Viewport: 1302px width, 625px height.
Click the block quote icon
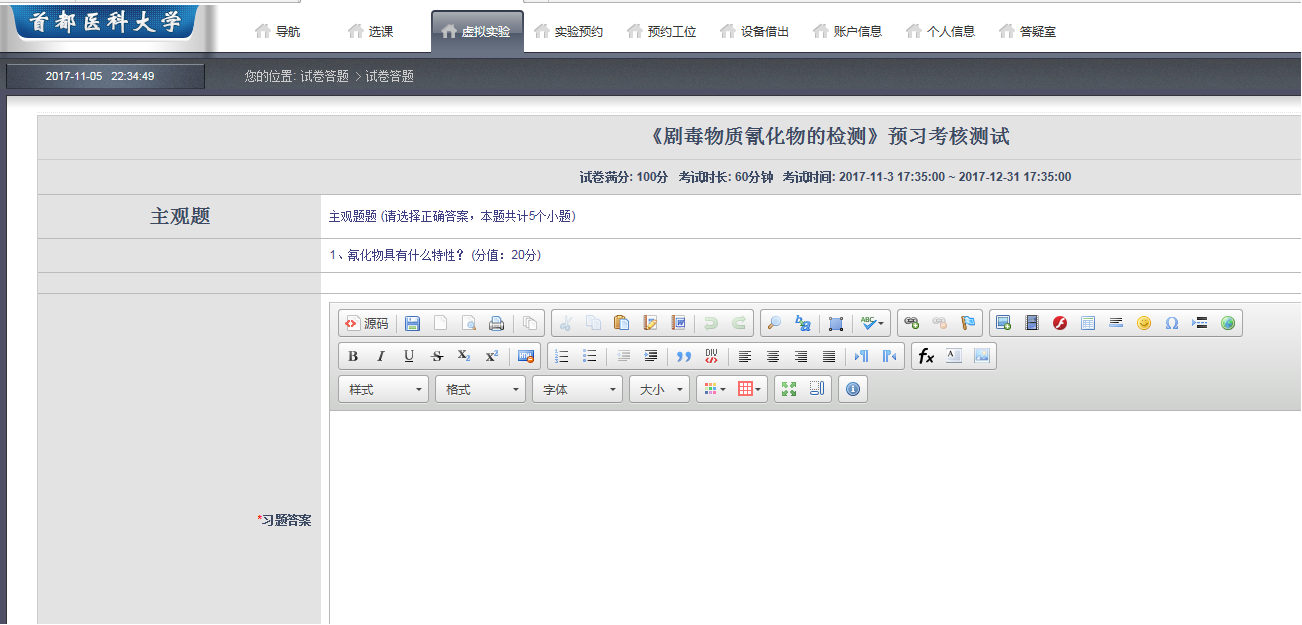684,356
